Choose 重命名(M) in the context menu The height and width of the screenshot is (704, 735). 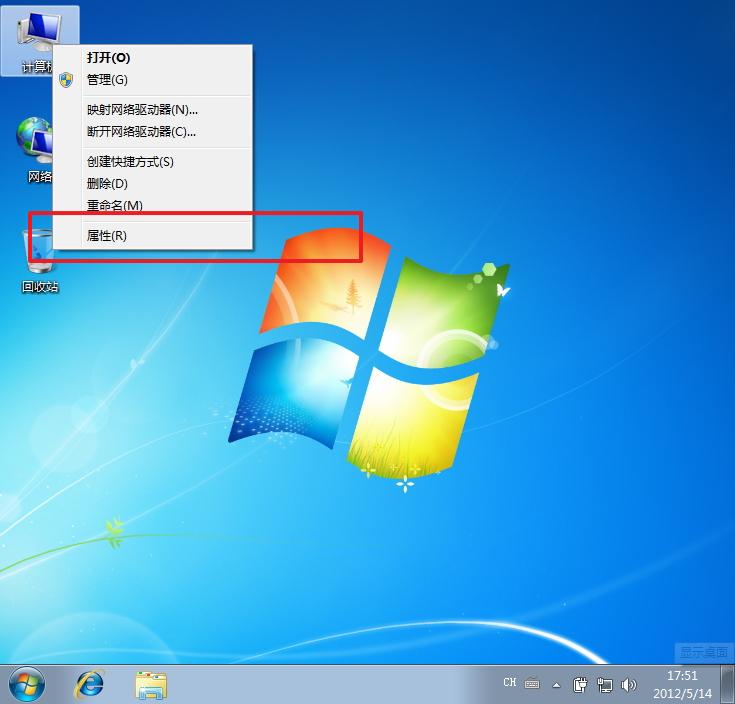click(x=153, y=205)
